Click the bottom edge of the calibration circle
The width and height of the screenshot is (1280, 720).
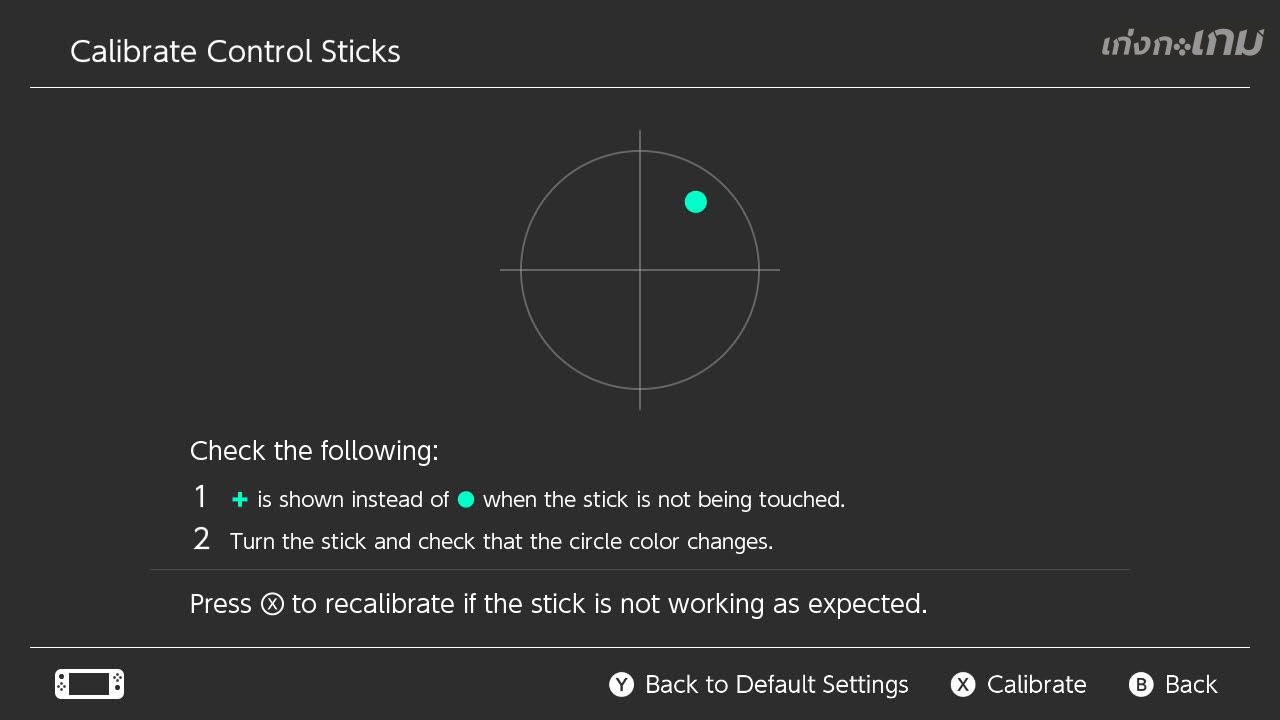640,388
